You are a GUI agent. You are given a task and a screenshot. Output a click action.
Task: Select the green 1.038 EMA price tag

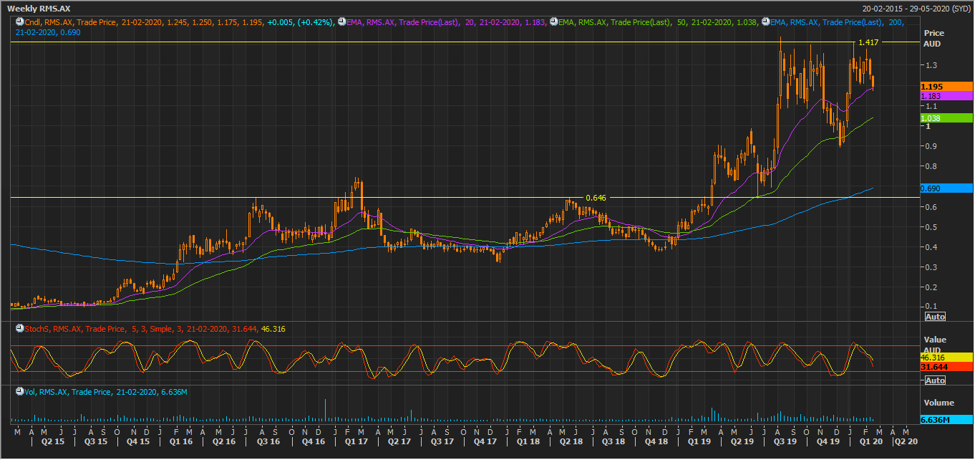(x=946, y=117)
